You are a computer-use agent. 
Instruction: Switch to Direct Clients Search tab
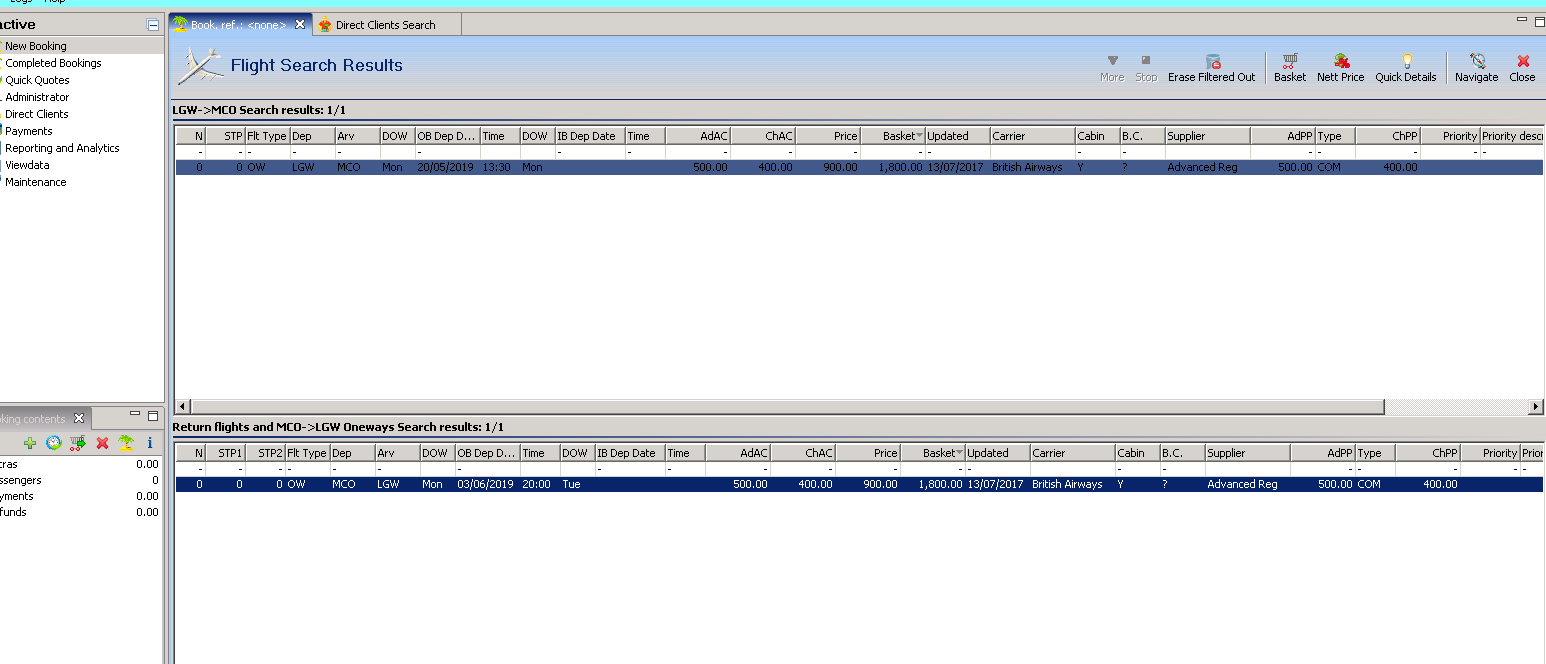pyautogui.click(x=385, y=25)
